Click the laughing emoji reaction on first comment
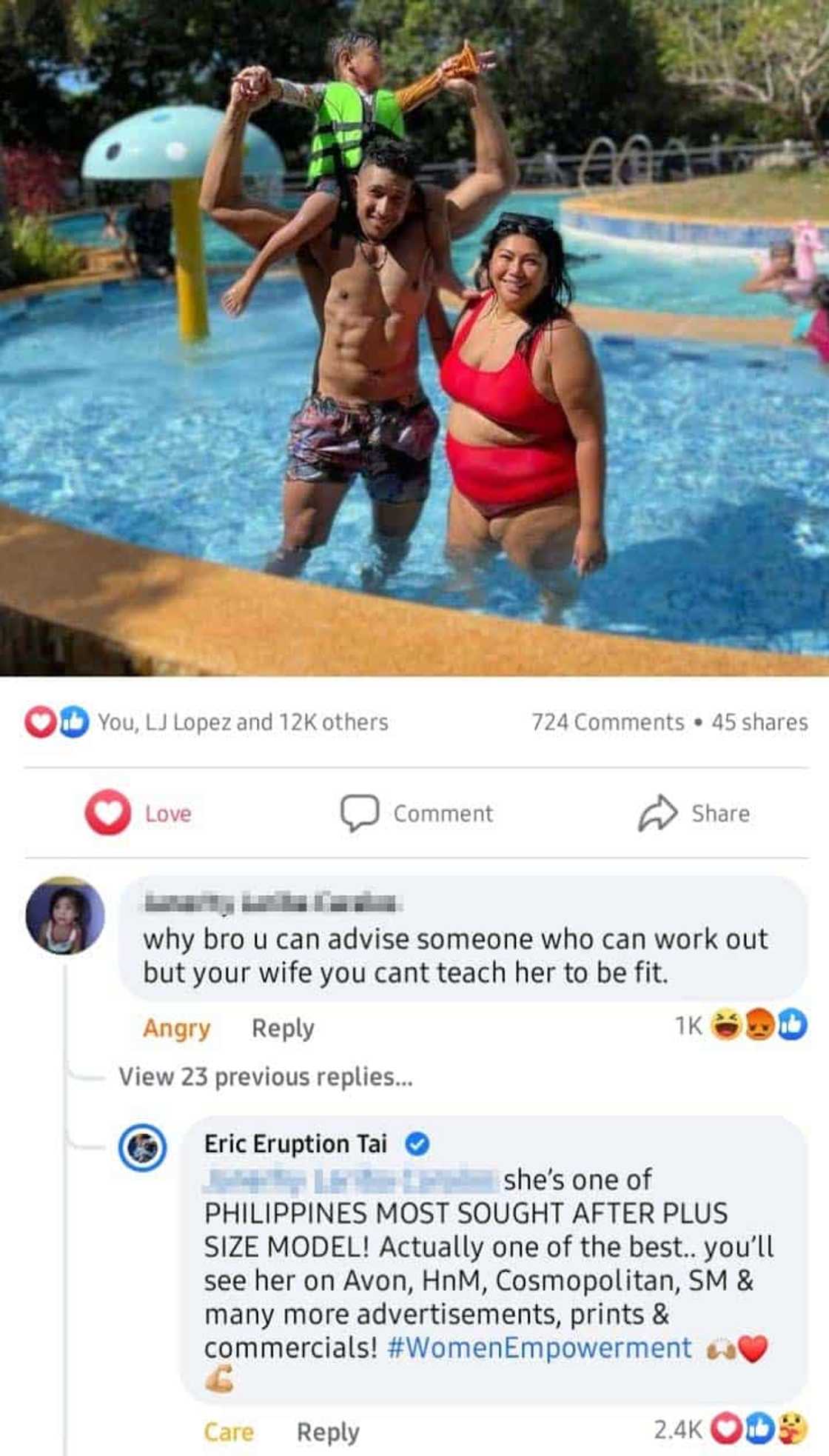 coord(726,1026)
